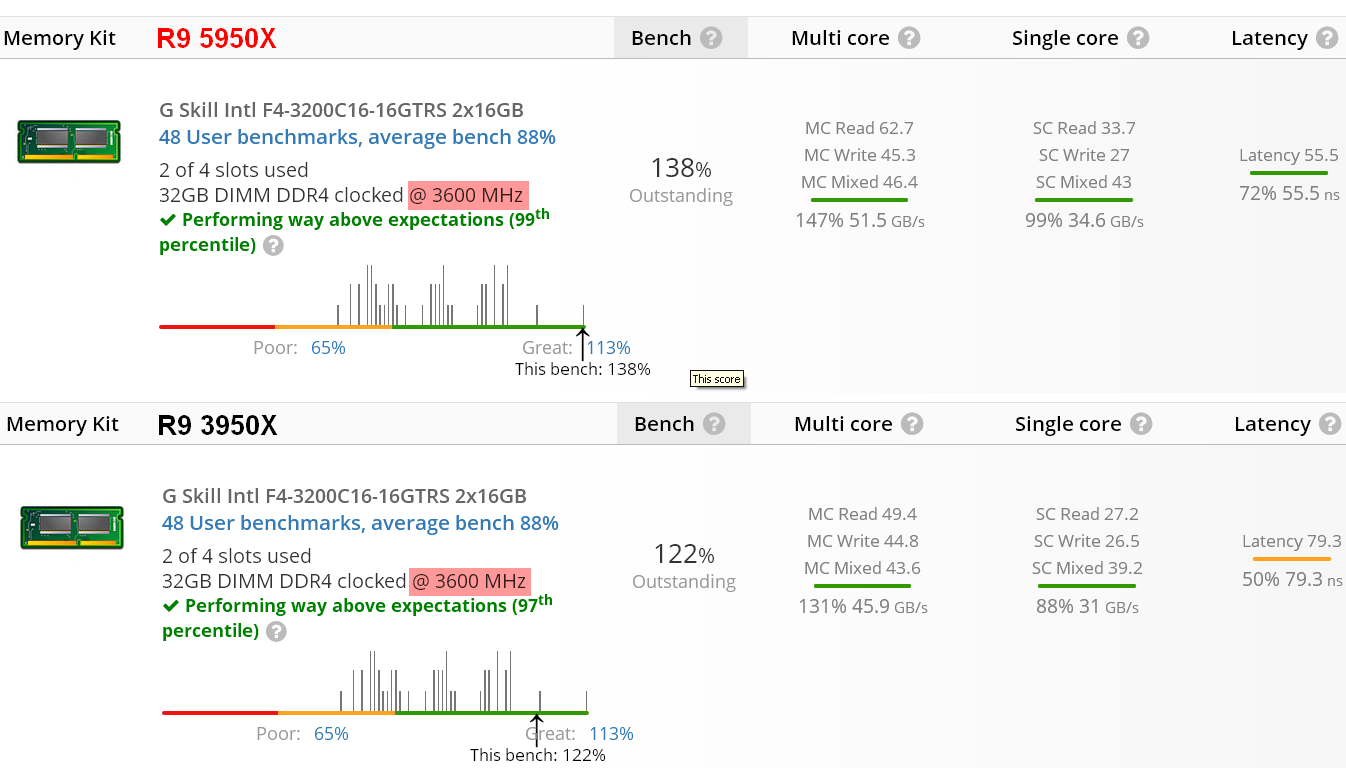Click the help icon next to bottom Bench header
Screen dimensions: 1346x768
714,424
